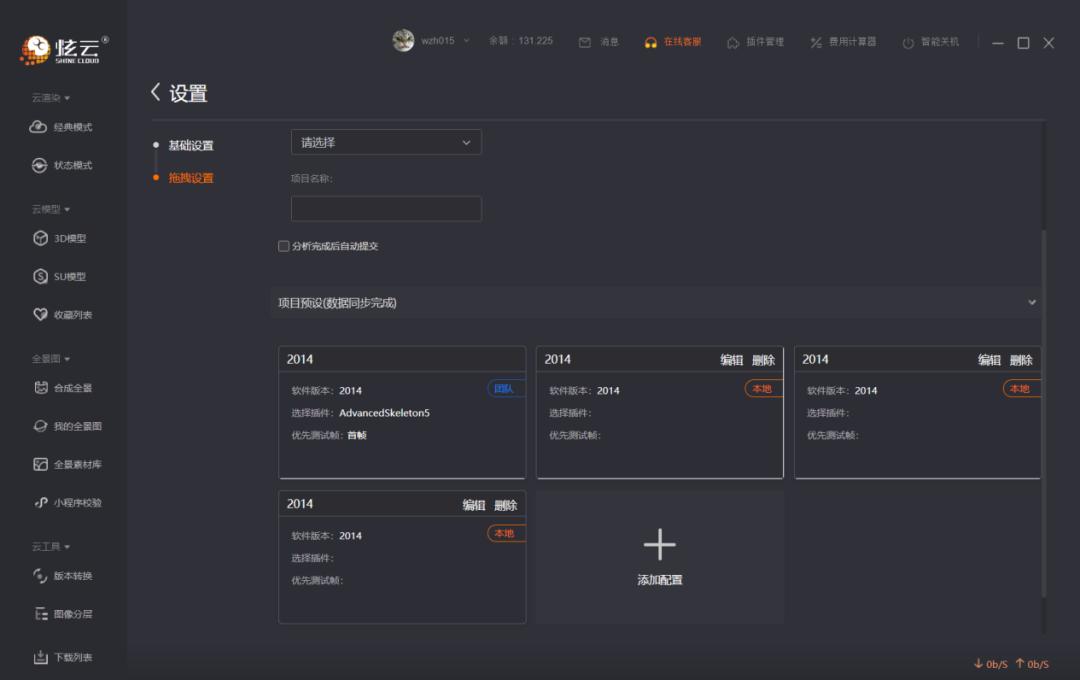Screen dimensions: 1080x680
Task: Select SU模型 from the sidebar
Action: point(60,276)
